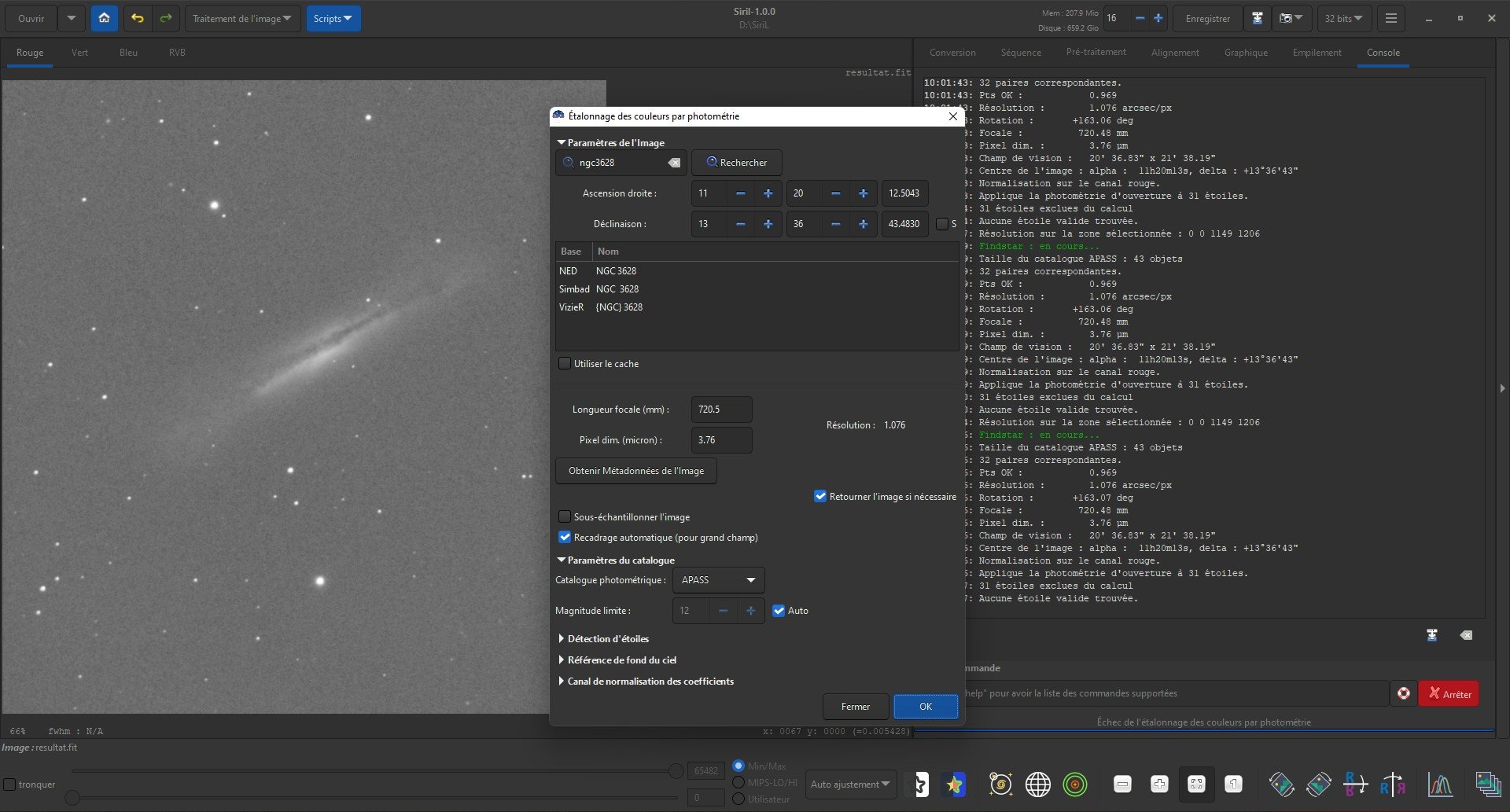
Task: Click the astrometry galaxy icon in the bottom toolbar
Action: [1000, 784]
